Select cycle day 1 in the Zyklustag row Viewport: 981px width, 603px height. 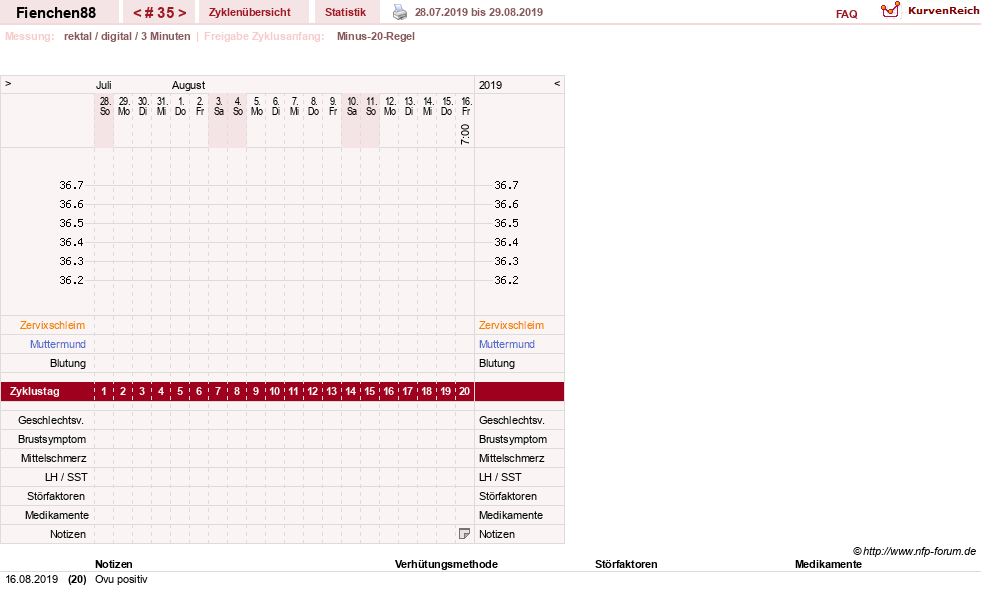coord(104,392)
